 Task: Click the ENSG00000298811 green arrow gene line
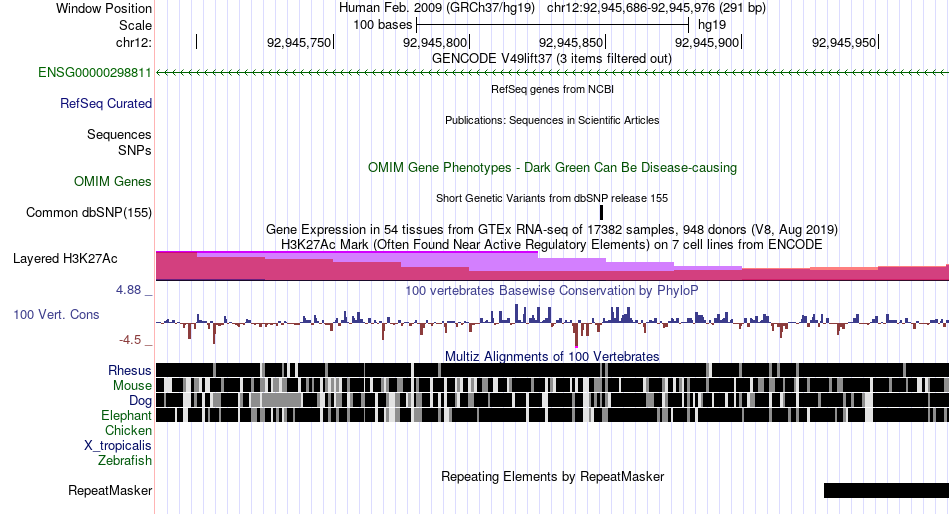(553, 73)
